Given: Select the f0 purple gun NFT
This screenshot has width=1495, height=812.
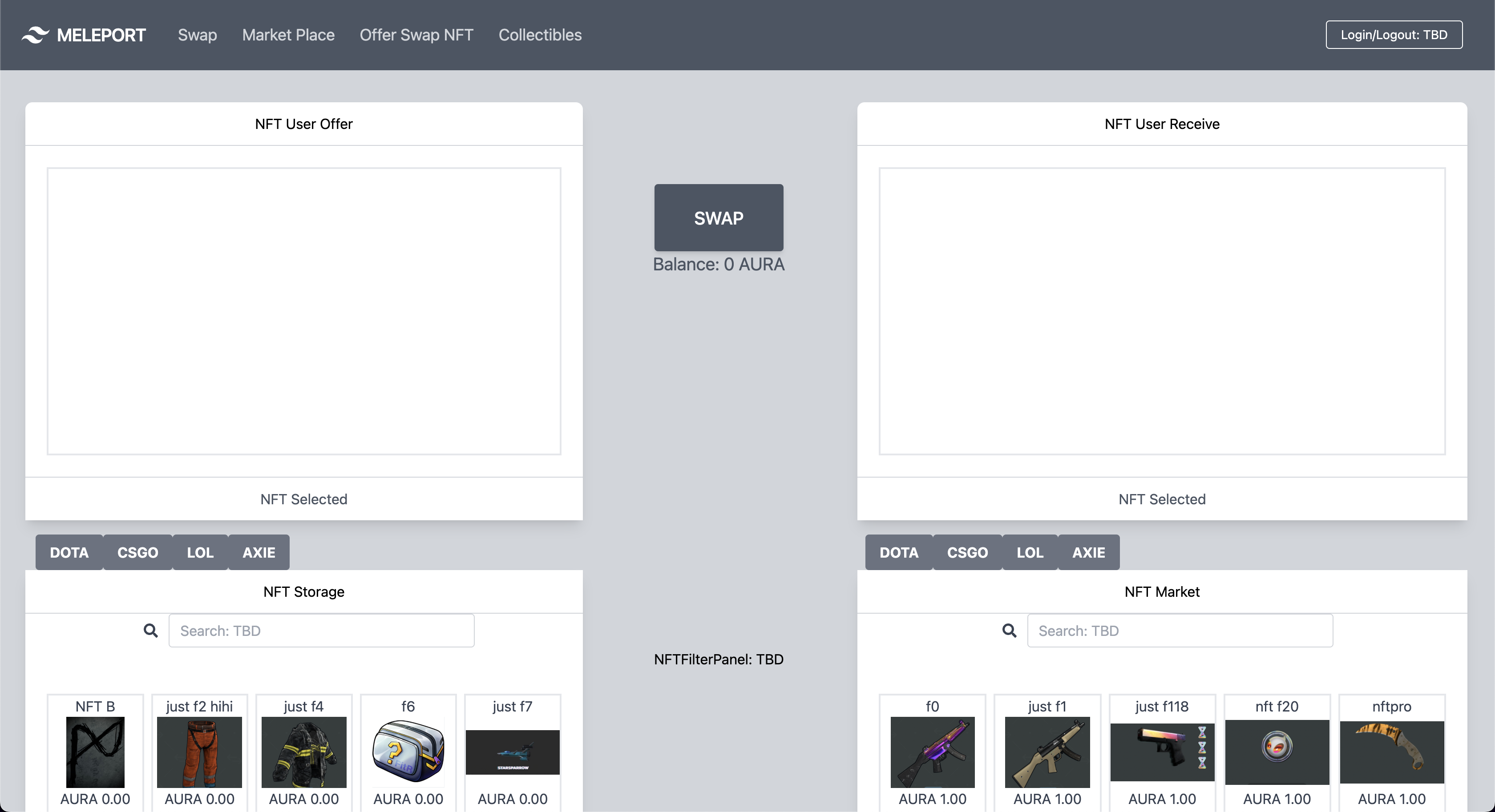Looking at the screenshot, I should tap(932, 752).
